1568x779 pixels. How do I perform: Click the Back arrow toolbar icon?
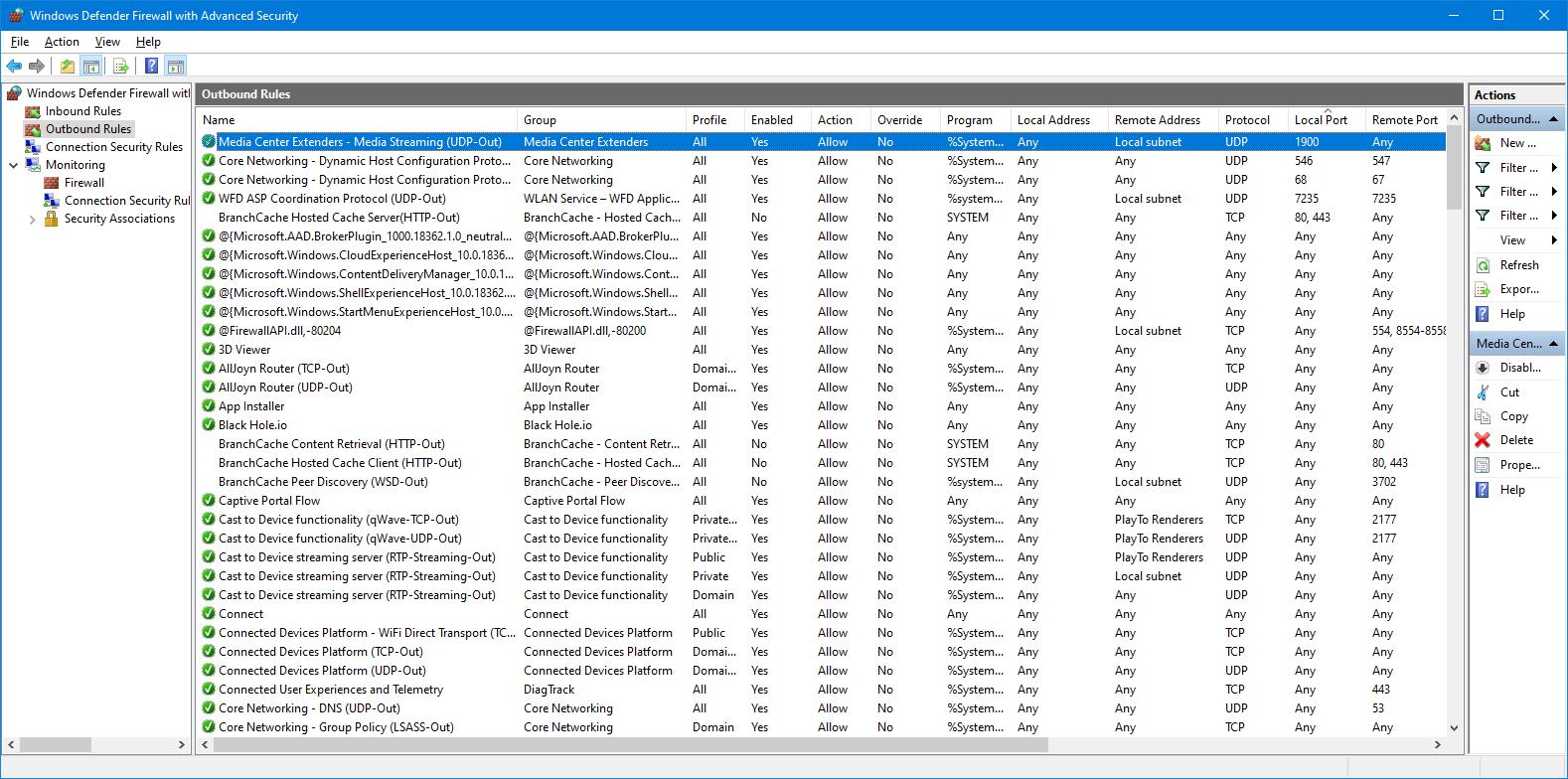pos(14,67)
